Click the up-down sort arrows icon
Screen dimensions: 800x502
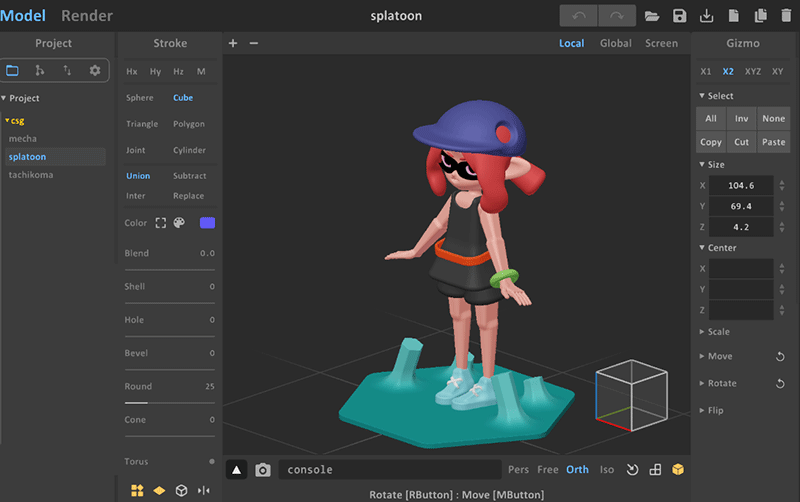(x=67, y=70)
